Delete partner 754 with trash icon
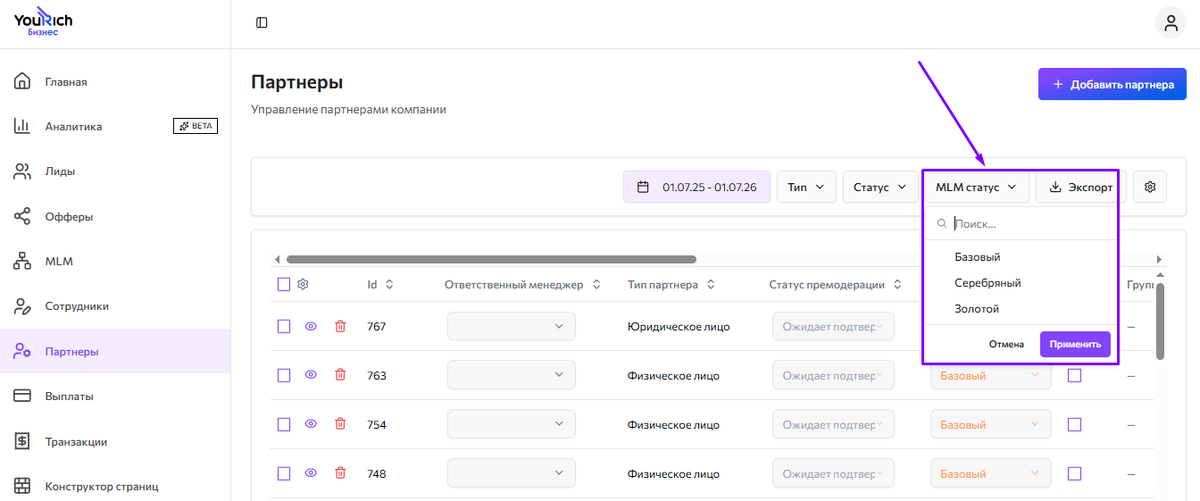The width and height of the screenshot is (1200, 501). [340, 424]
